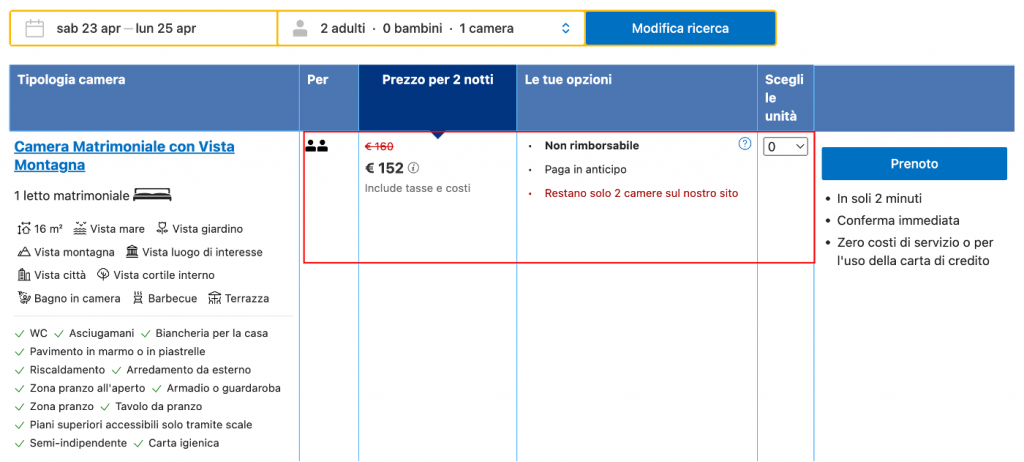Screen dimensions: 1024x462
Task: Click the guest person icon in search bar
Action: click(x=300, y=28)
